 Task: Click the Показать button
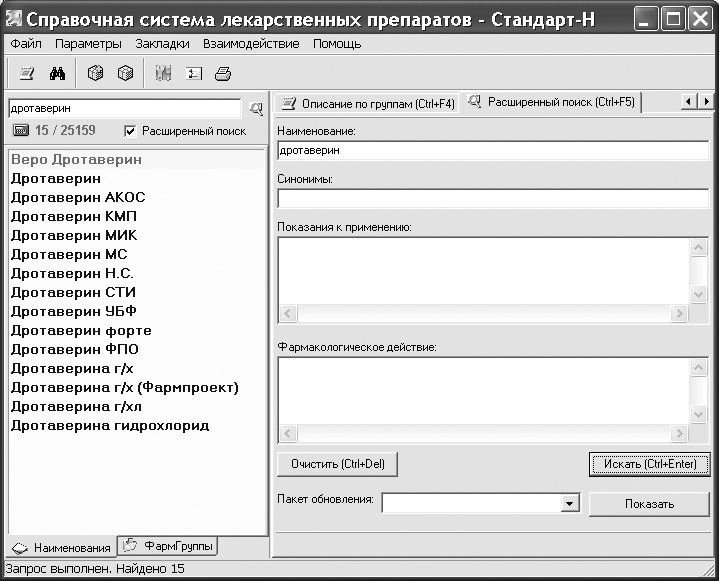coord(649,504)
